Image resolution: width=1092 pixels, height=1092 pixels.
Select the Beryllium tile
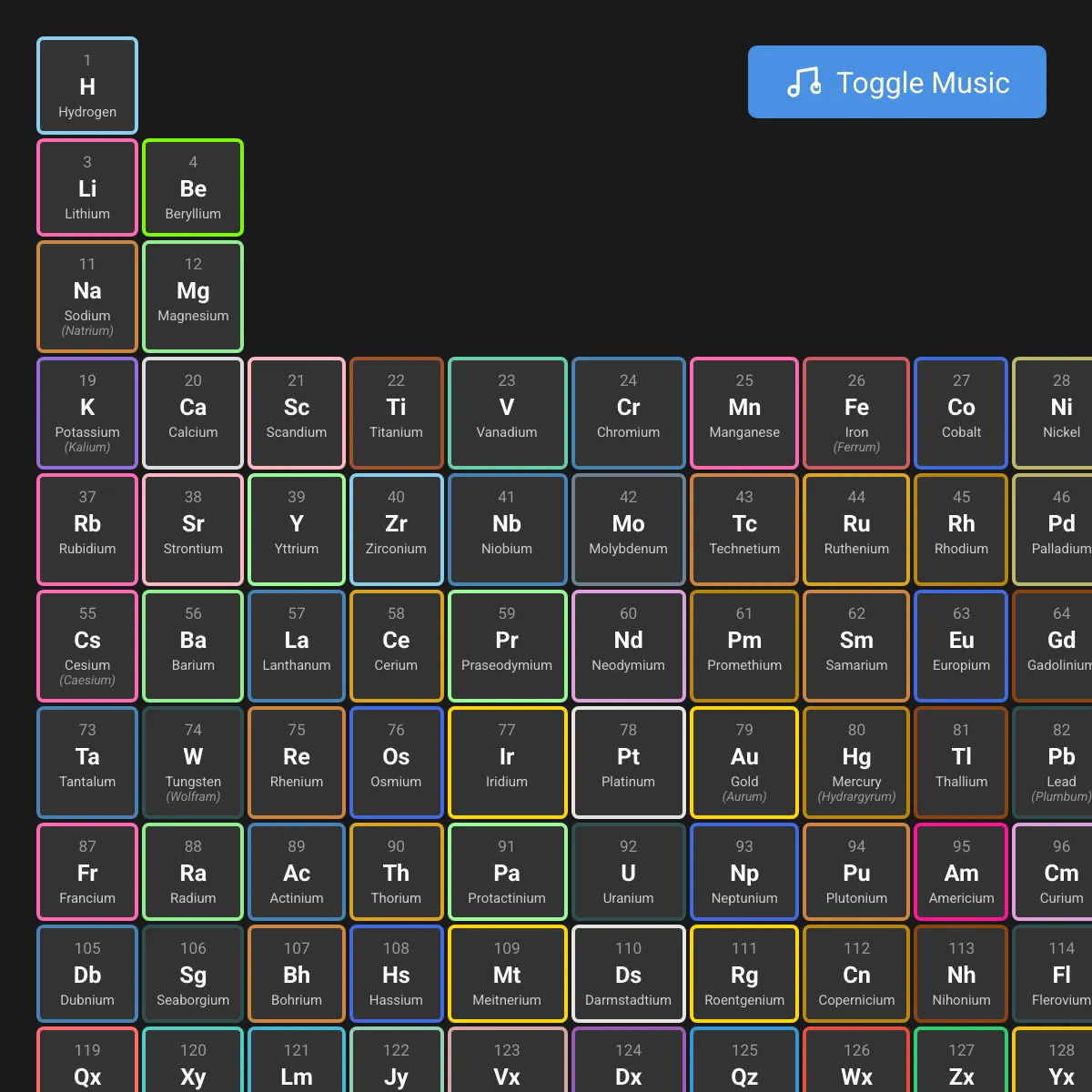tap(193, 187)
